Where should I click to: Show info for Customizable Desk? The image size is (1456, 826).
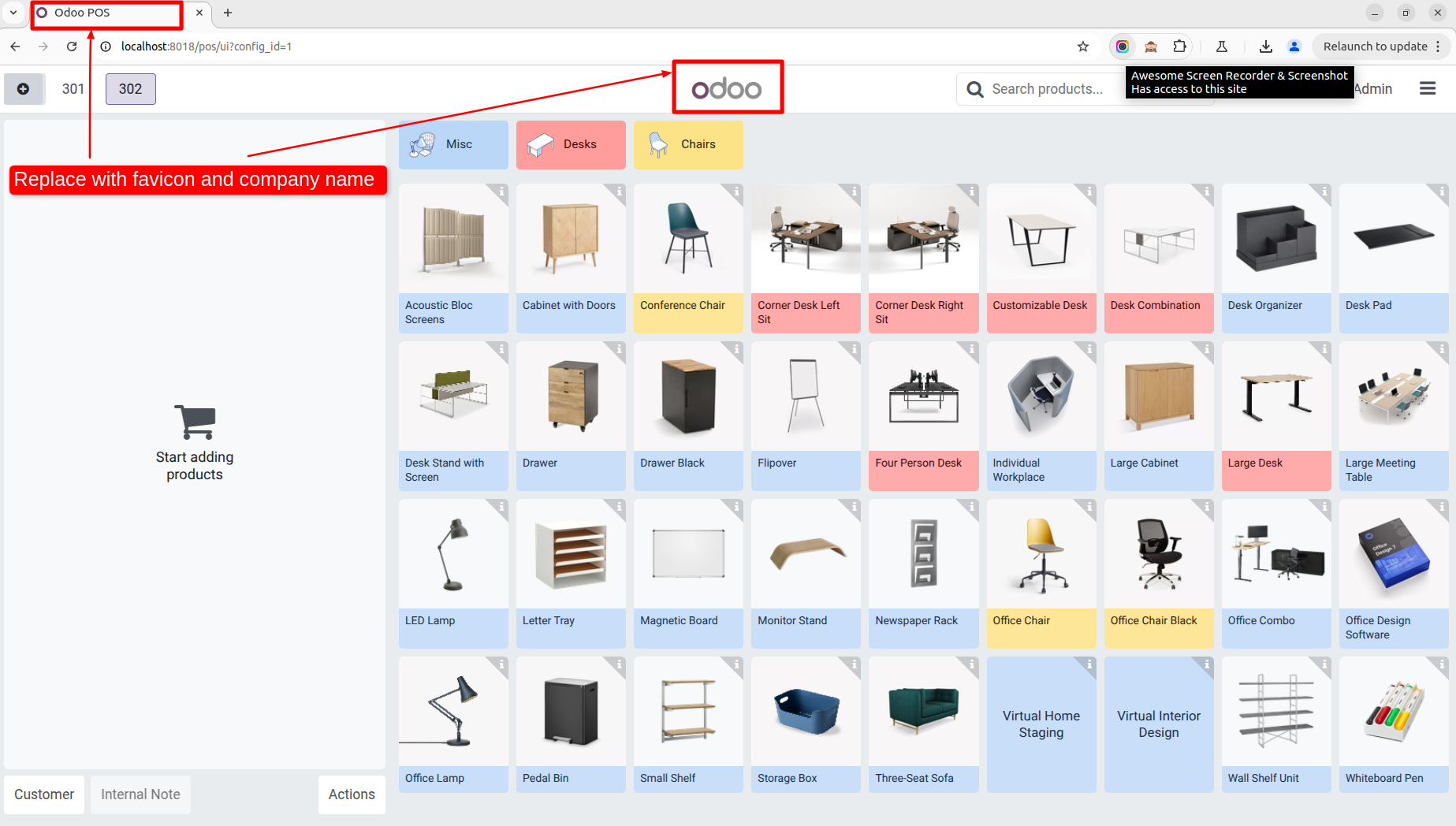point(1088,192)
